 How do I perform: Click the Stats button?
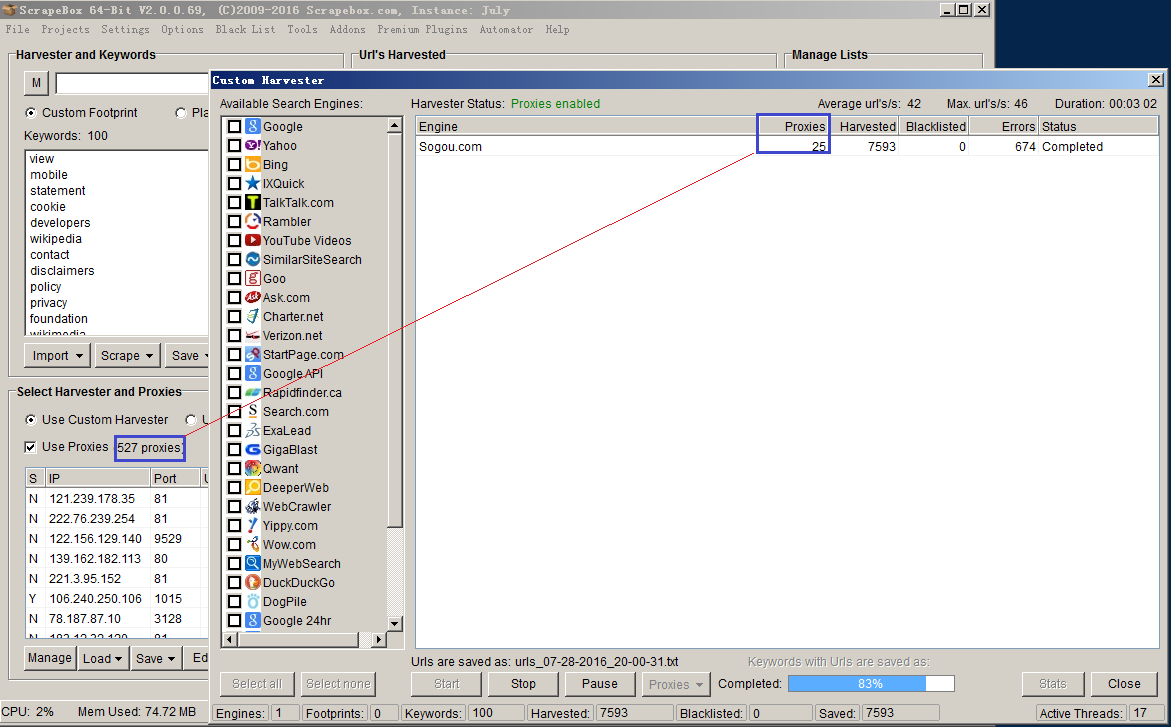click(x=1052, y=684)
